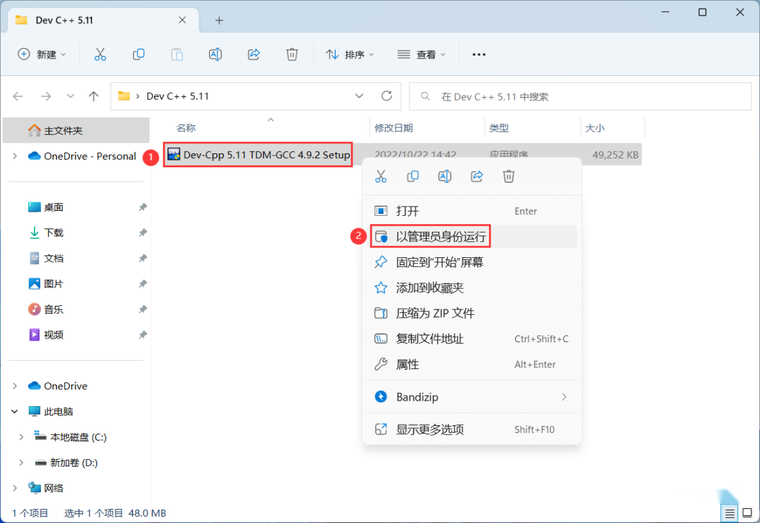Unpin 下载 using its pin icon
760x523 pixels.
[142, 233]
